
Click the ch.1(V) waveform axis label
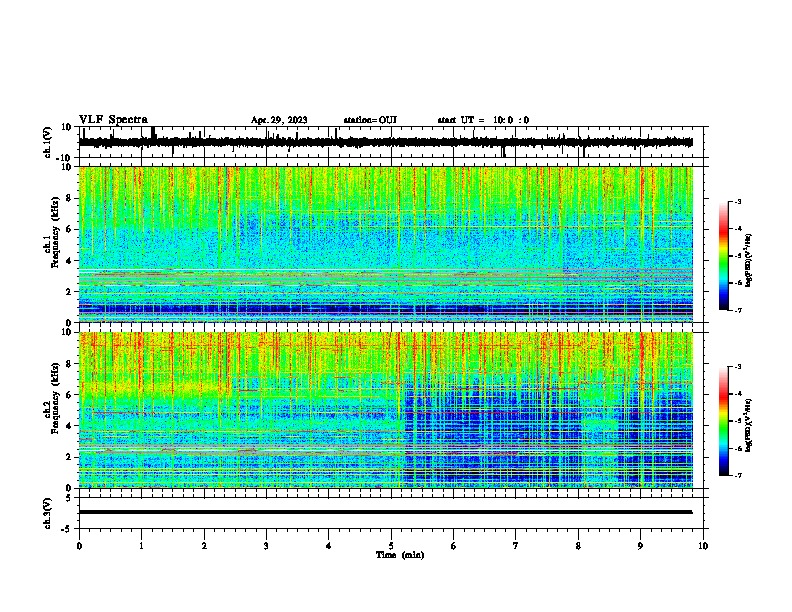coord(48,142)
